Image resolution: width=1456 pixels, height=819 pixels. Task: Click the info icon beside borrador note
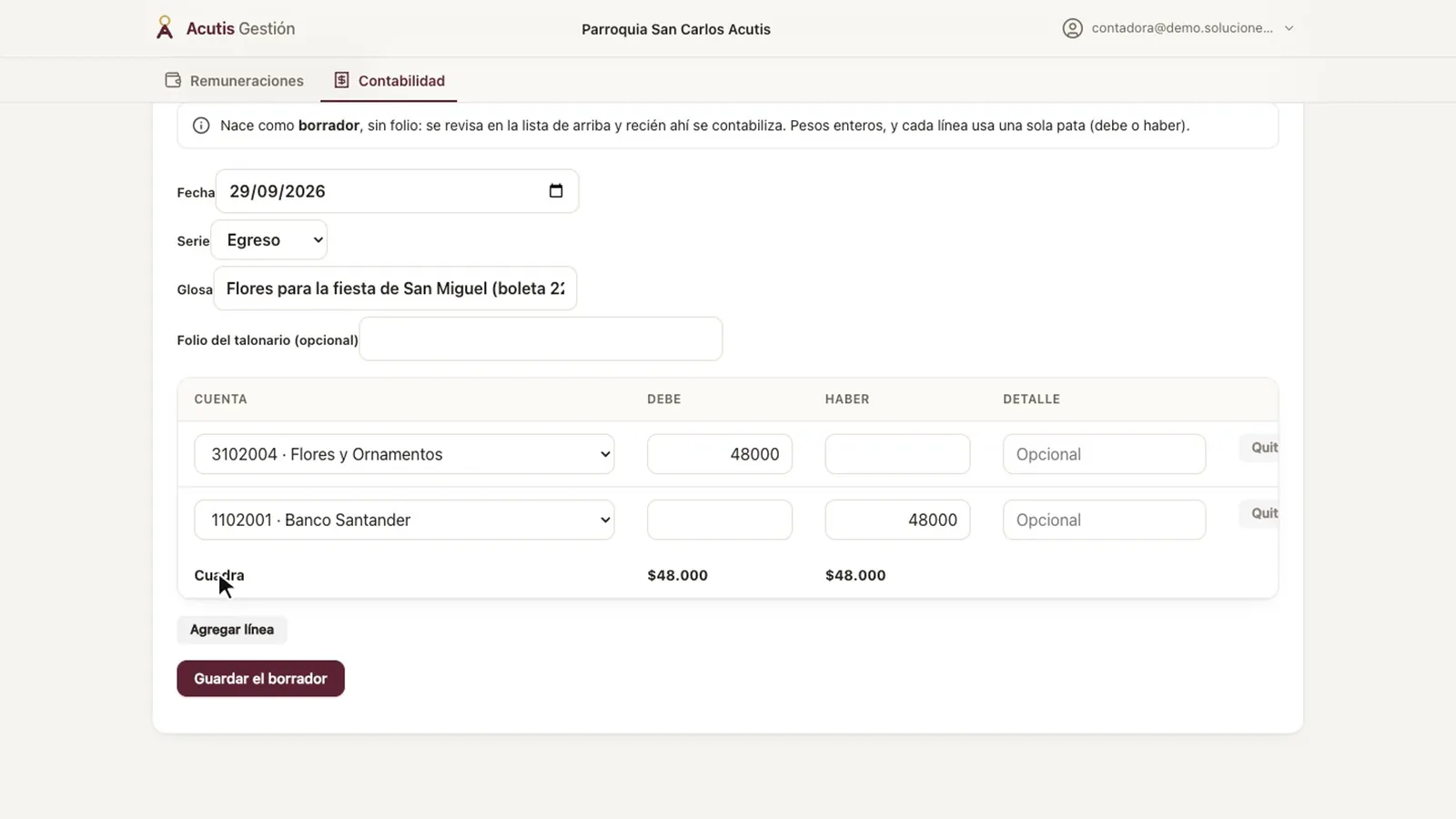(x=201, y=126)
